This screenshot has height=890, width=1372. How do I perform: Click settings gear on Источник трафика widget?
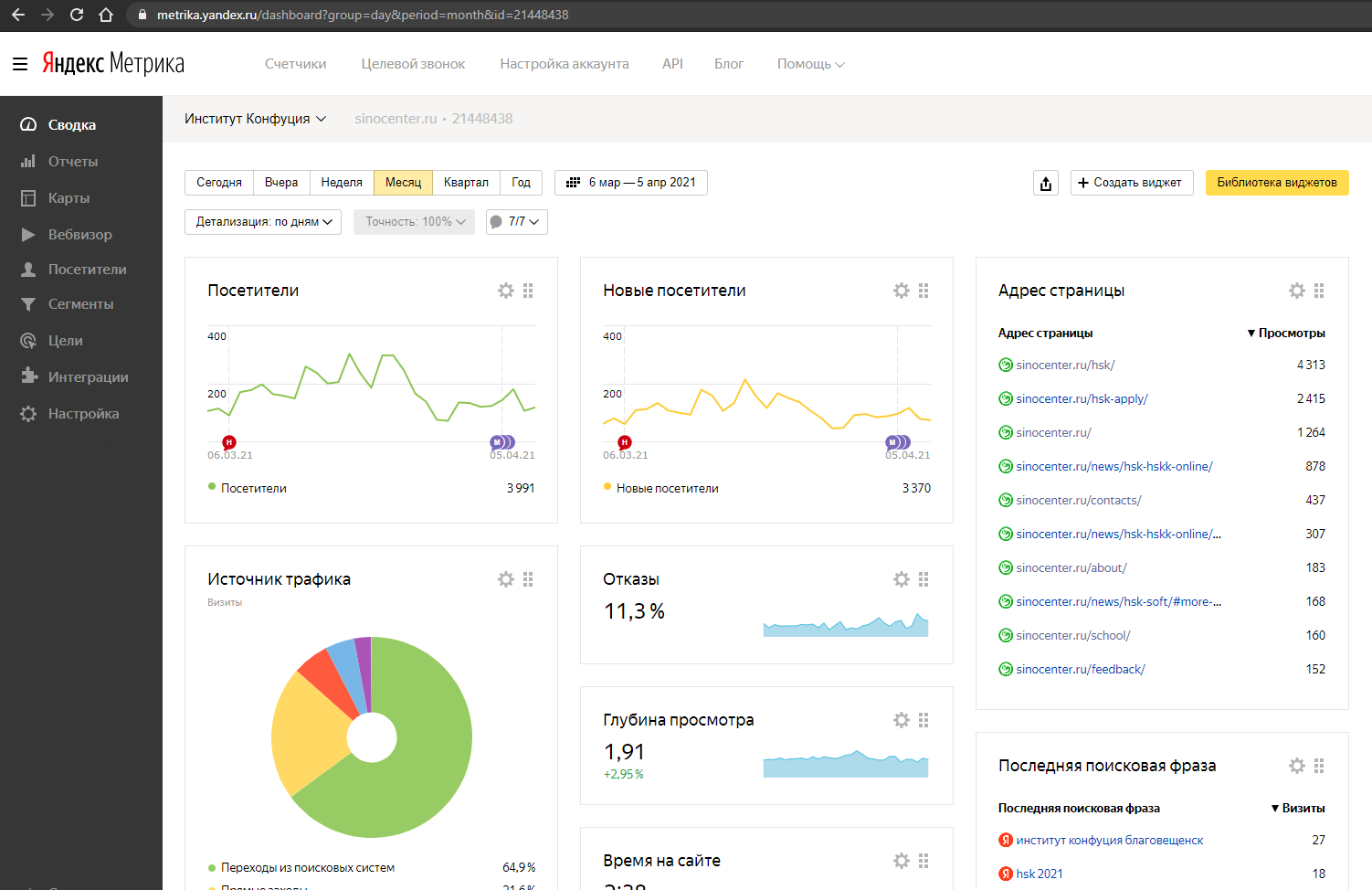point(506,579)
